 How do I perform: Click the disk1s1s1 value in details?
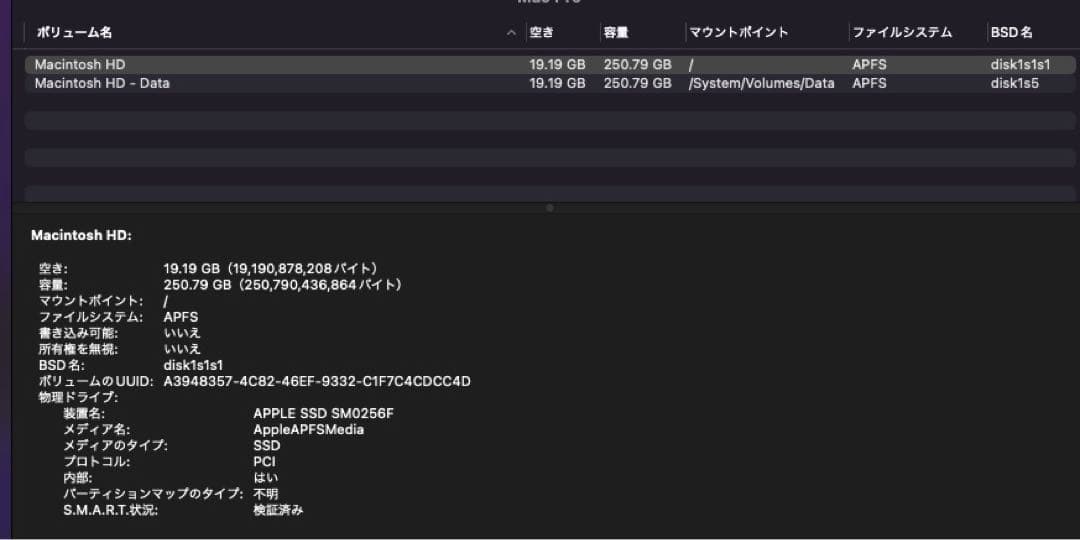point(193,365)
